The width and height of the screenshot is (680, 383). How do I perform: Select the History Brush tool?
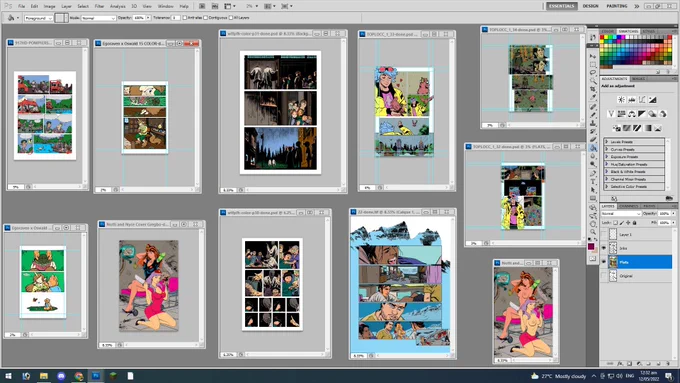coord(593,131)
